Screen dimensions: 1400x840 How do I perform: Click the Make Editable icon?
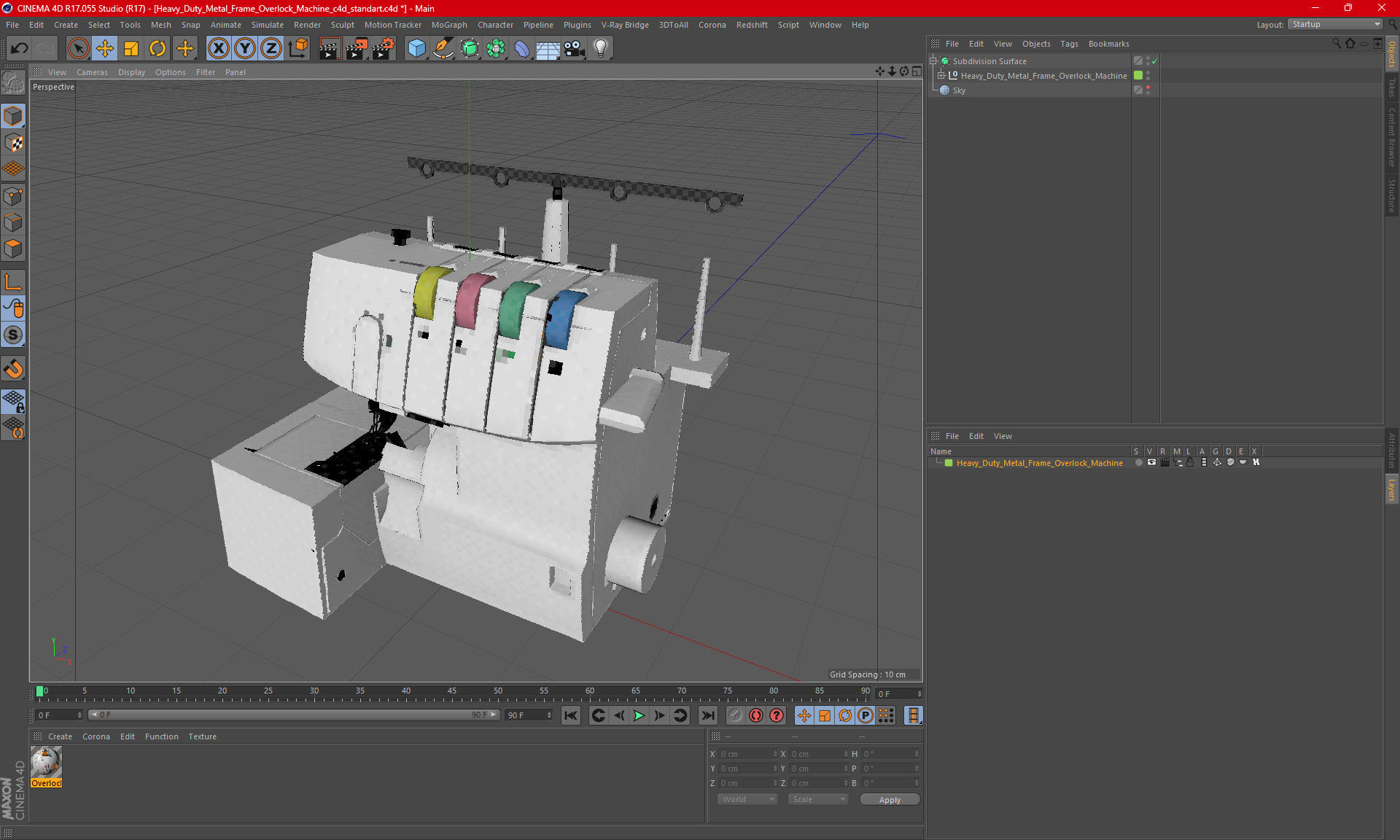click(x=13, y=84)
